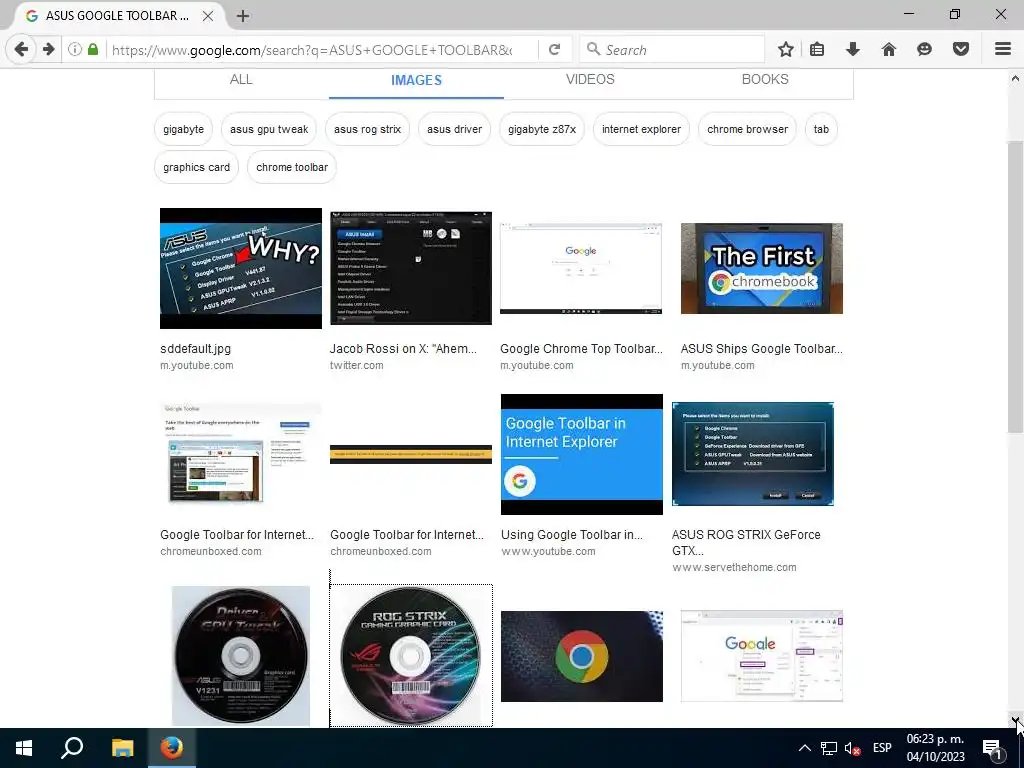Filter by chrome toolbar chip
1024x768 pixels.
click(x=292, y=167)
